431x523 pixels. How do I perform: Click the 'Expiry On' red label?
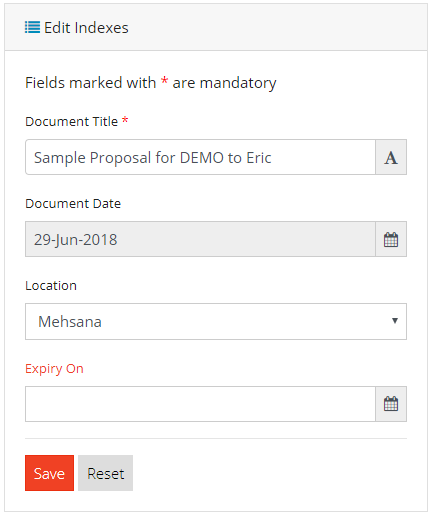(54, 369)
